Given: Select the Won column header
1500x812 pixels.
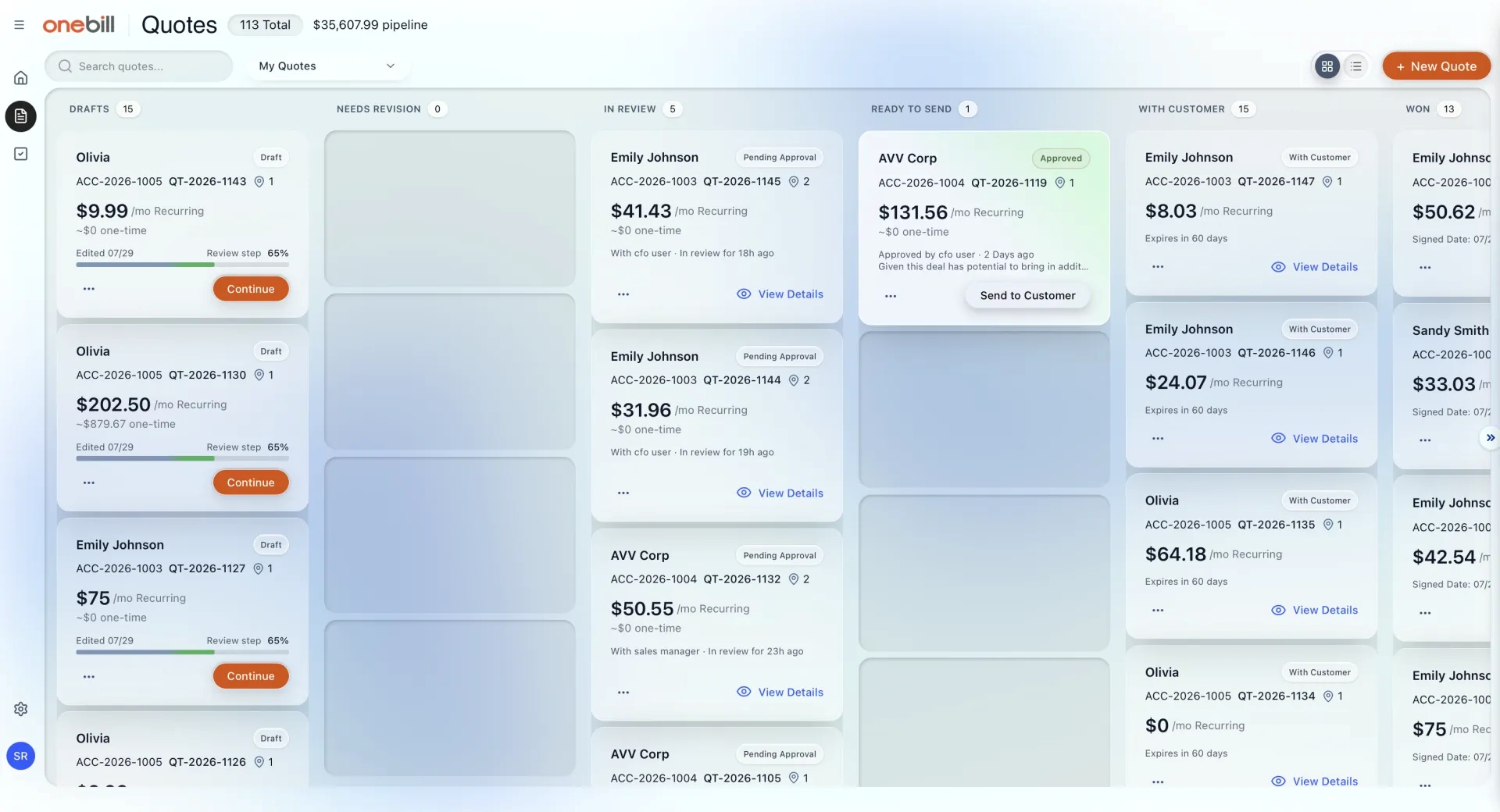Looking at the screenshot, I should pyautogui.click(x=1418, y=109).
